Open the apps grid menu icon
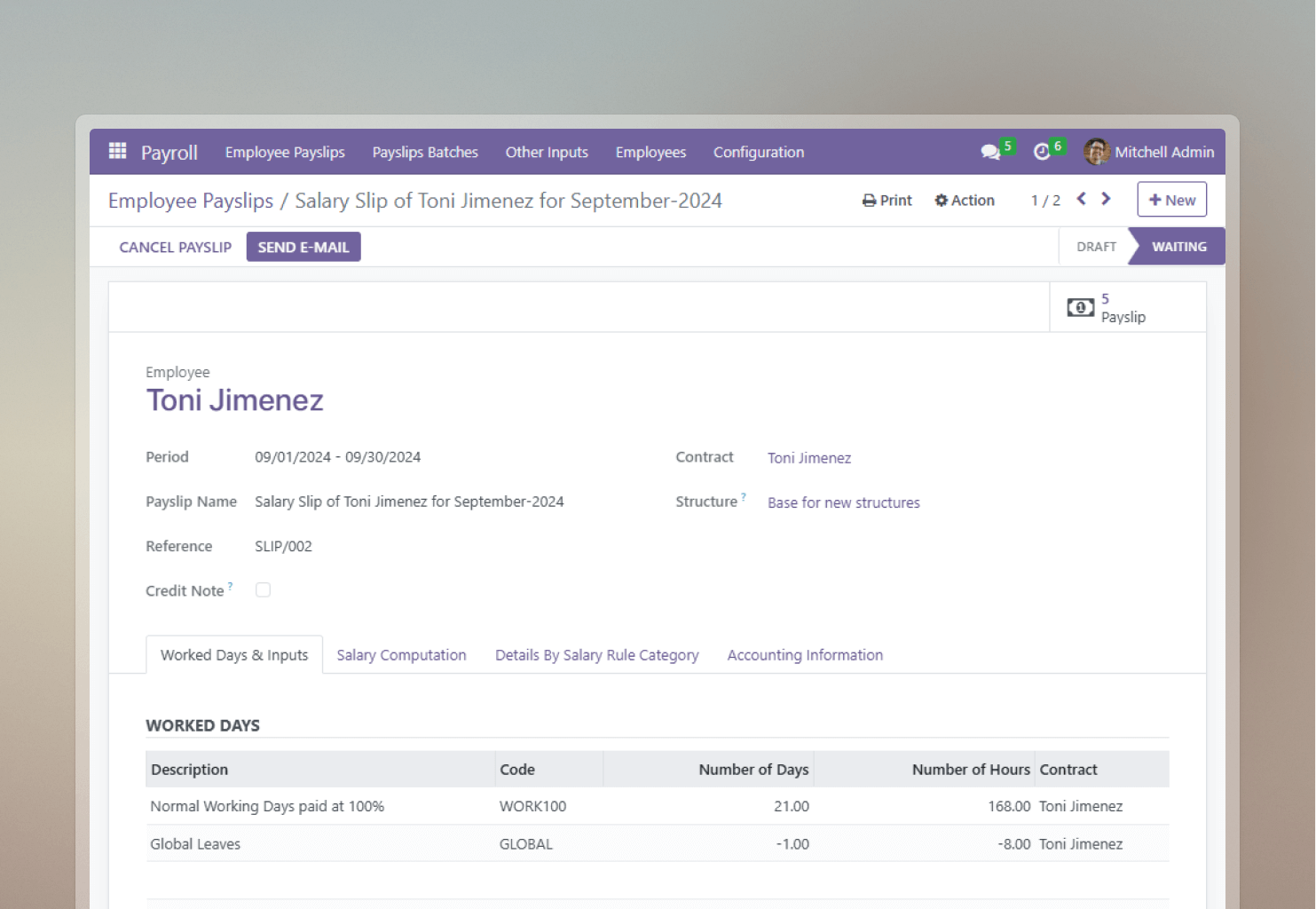The height and width of the screenshot is (909, 1316). point(117,151)
